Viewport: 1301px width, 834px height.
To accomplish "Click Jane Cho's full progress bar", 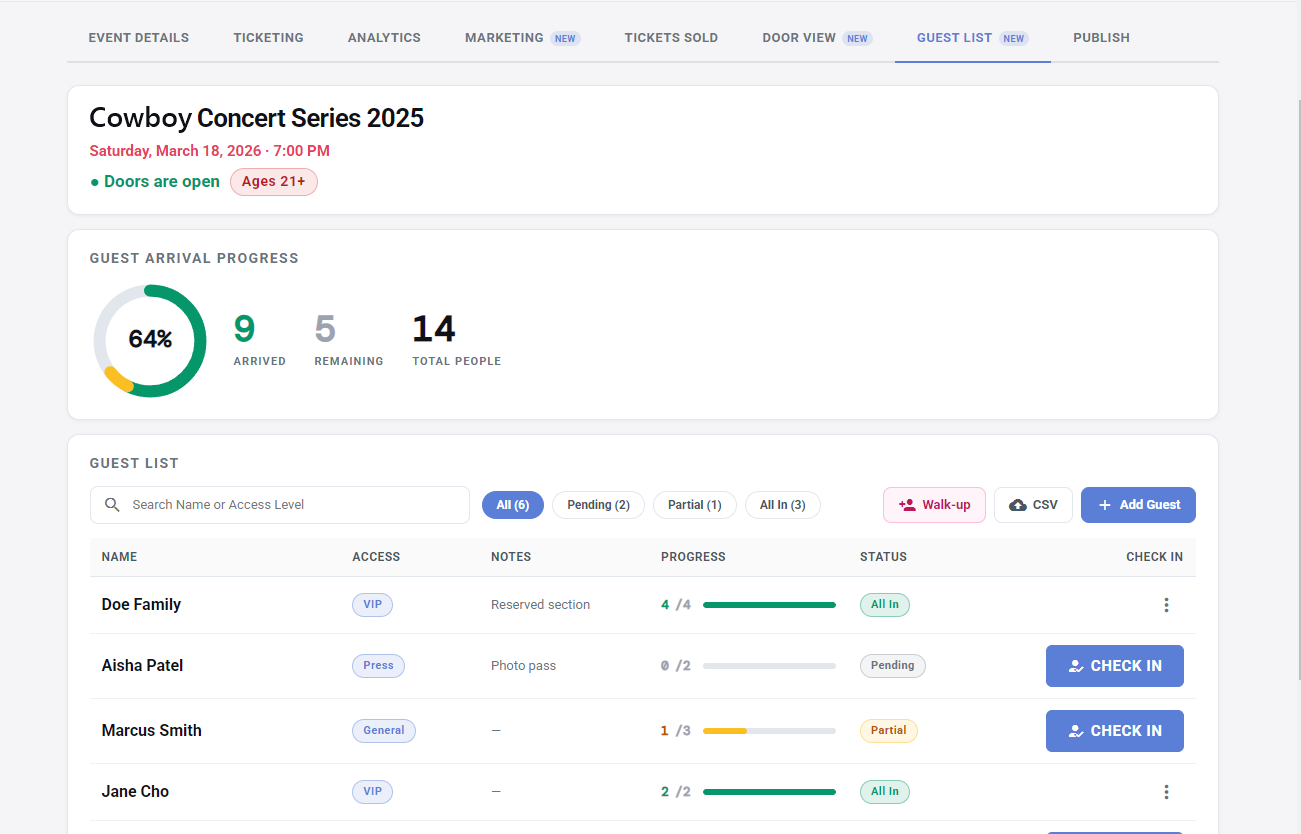I will 769,792.
